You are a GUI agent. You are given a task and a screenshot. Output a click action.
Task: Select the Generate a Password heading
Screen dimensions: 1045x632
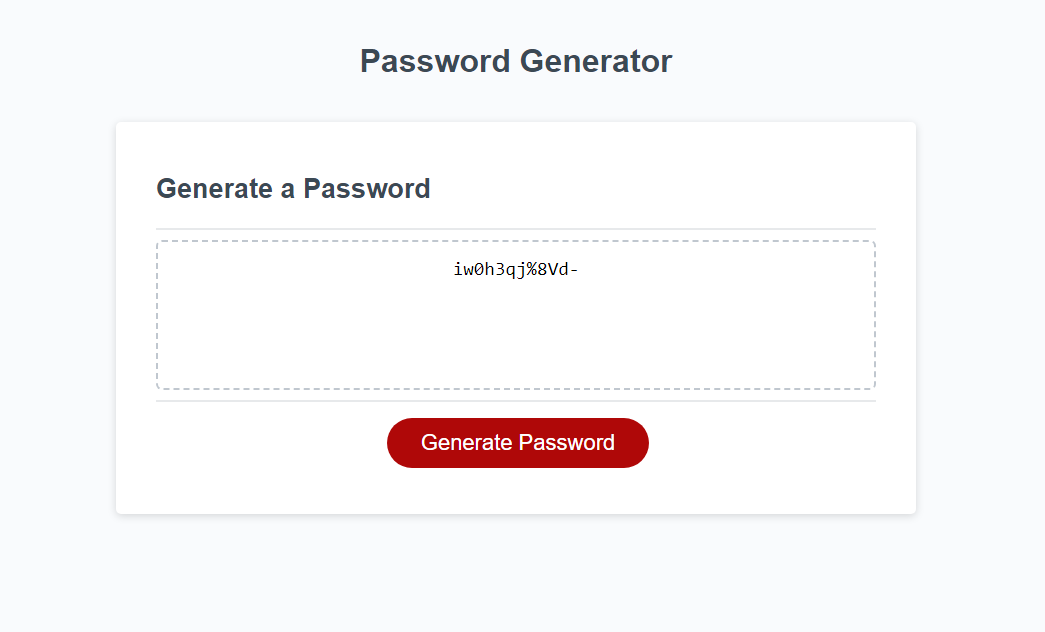click(x=293, y=188)
